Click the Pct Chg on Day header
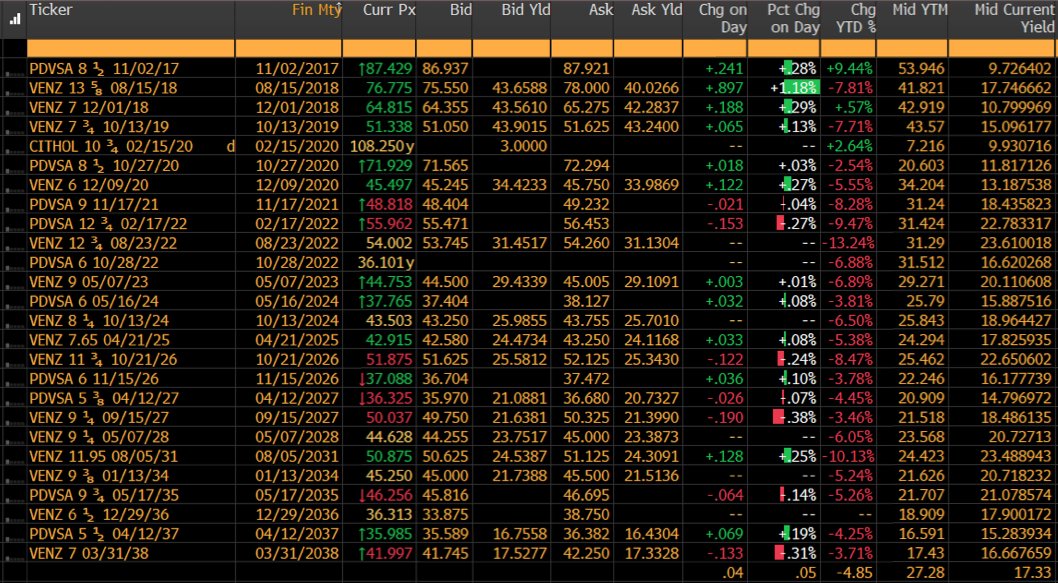 (x=794, y=19)
